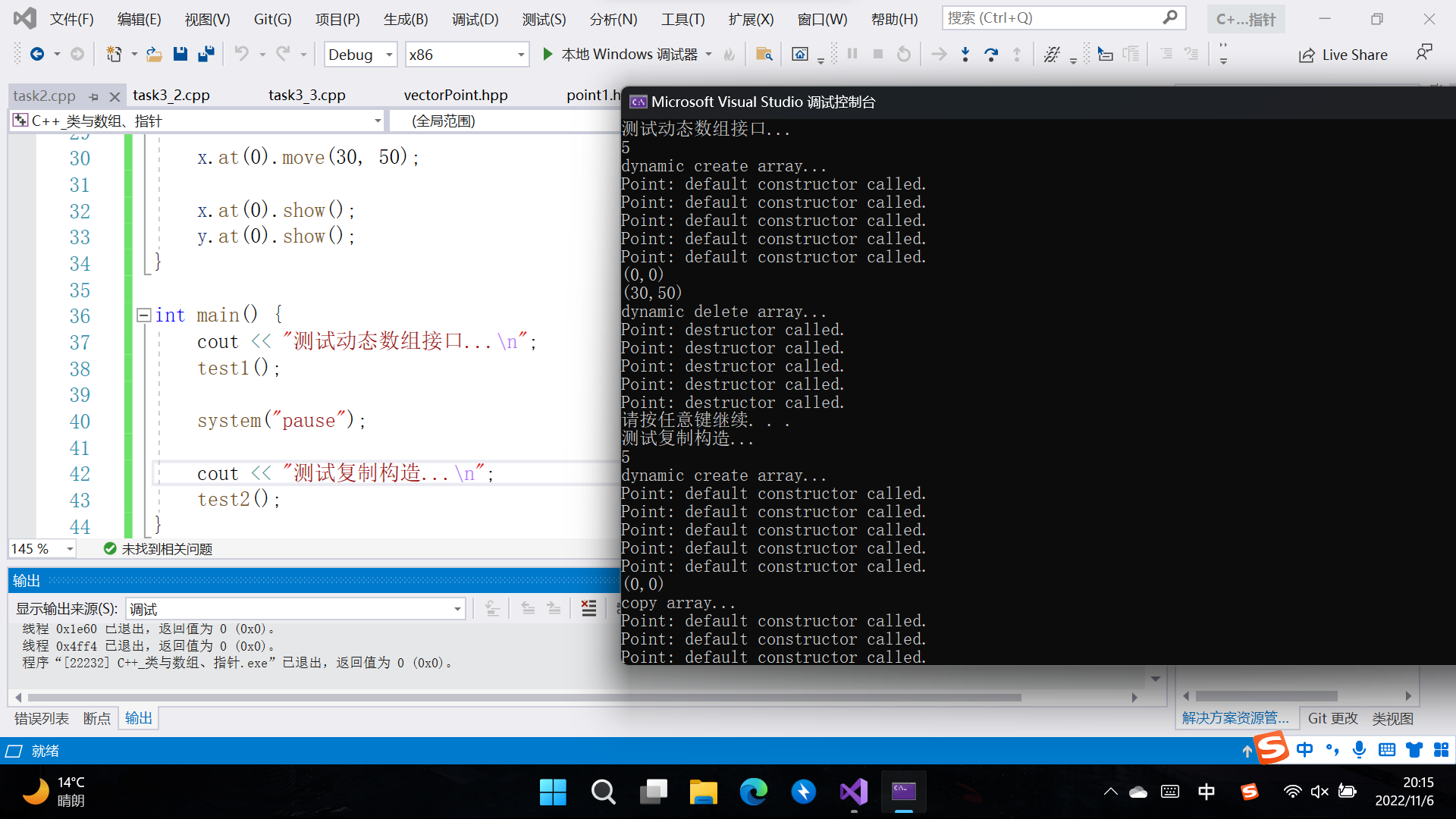Click the Save file icon

point(180,54)
